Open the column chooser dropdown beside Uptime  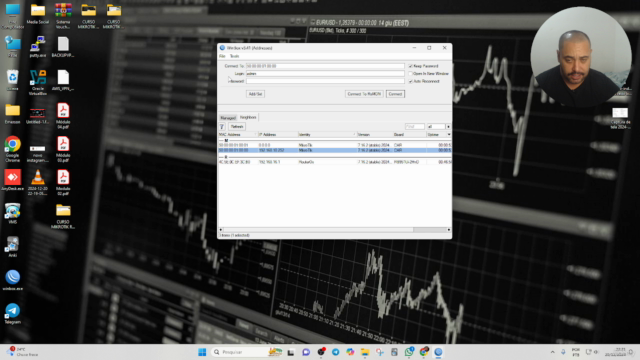[449, 135]
